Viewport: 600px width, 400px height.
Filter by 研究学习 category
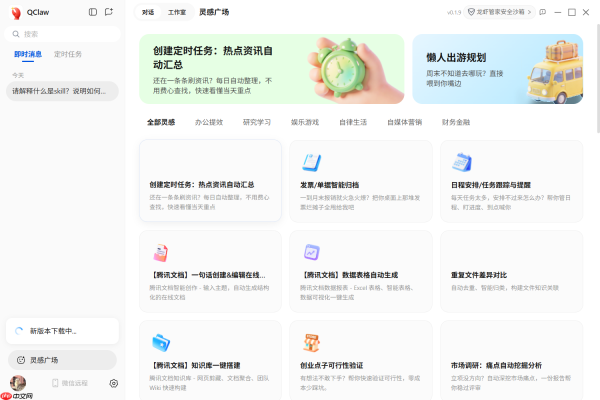click(257, 122)
